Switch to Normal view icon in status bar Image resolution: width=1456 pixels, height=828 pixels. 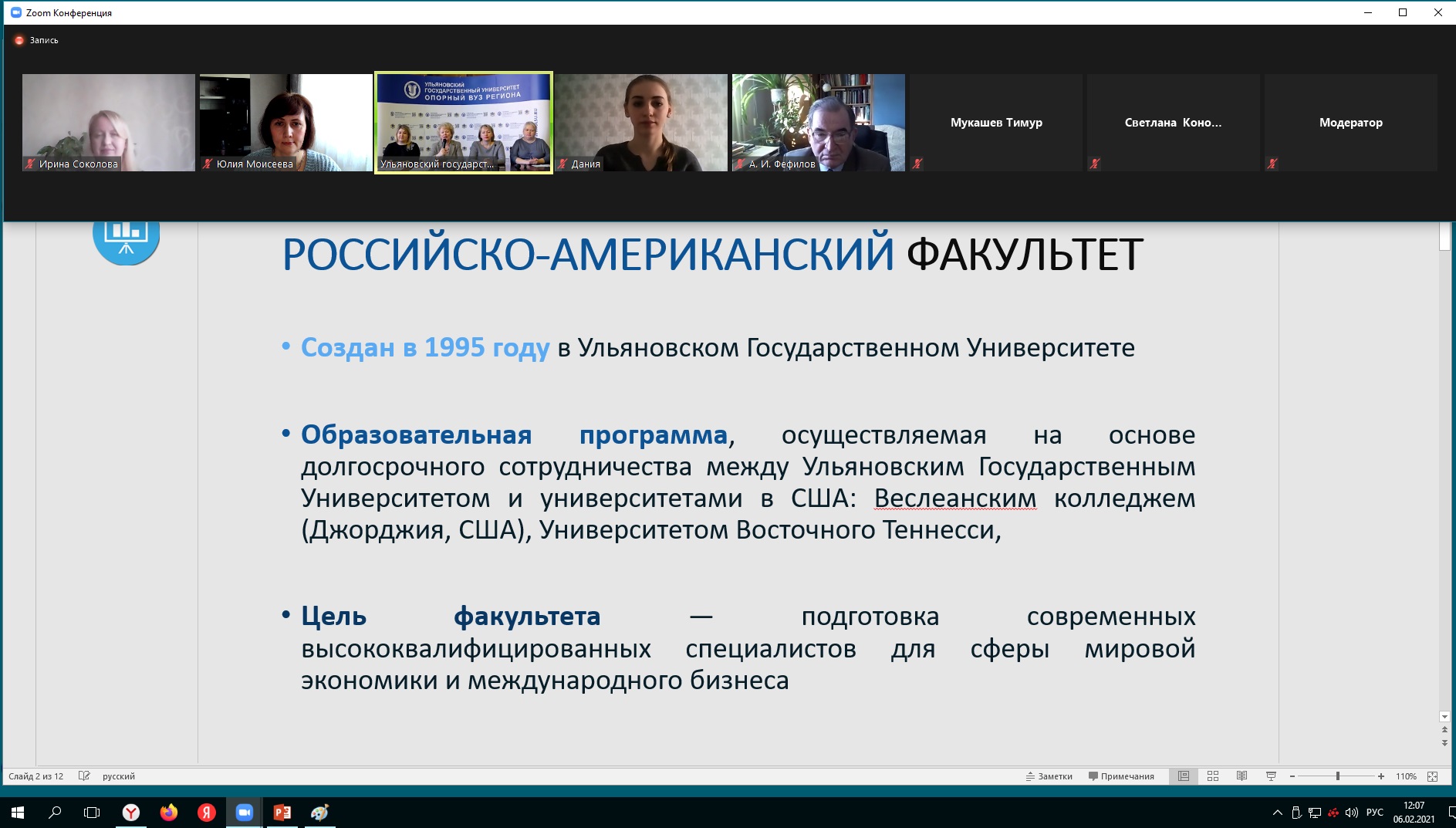tap(1184, 776)
